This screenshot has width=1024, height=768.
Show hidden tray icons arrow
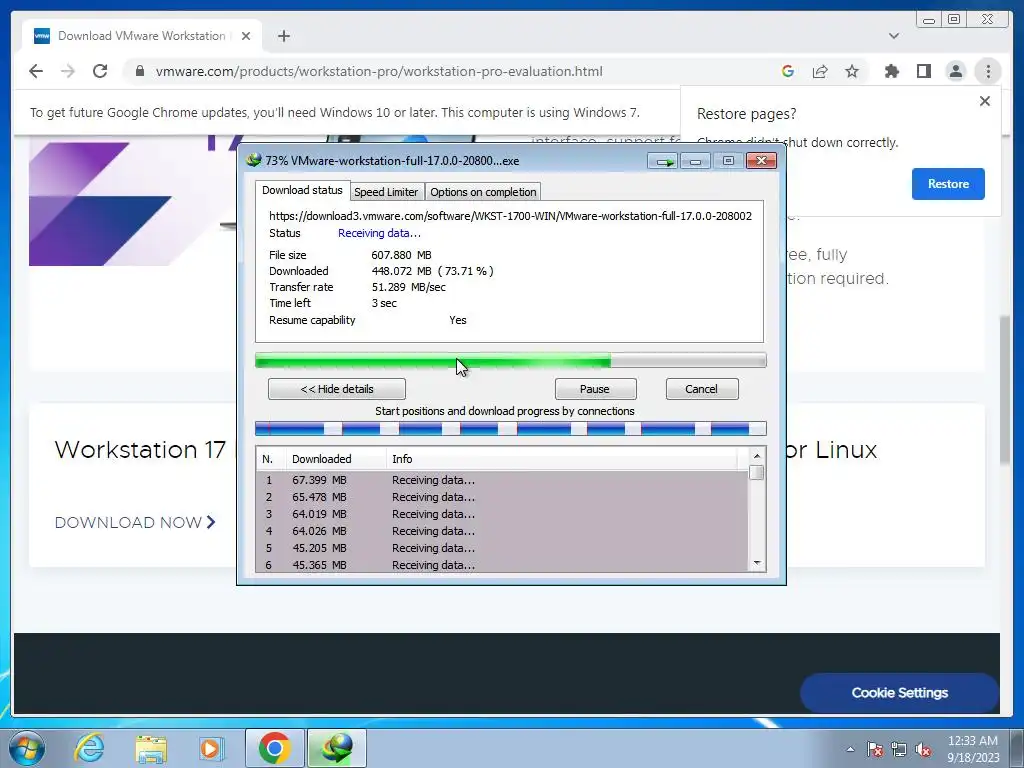850,749
